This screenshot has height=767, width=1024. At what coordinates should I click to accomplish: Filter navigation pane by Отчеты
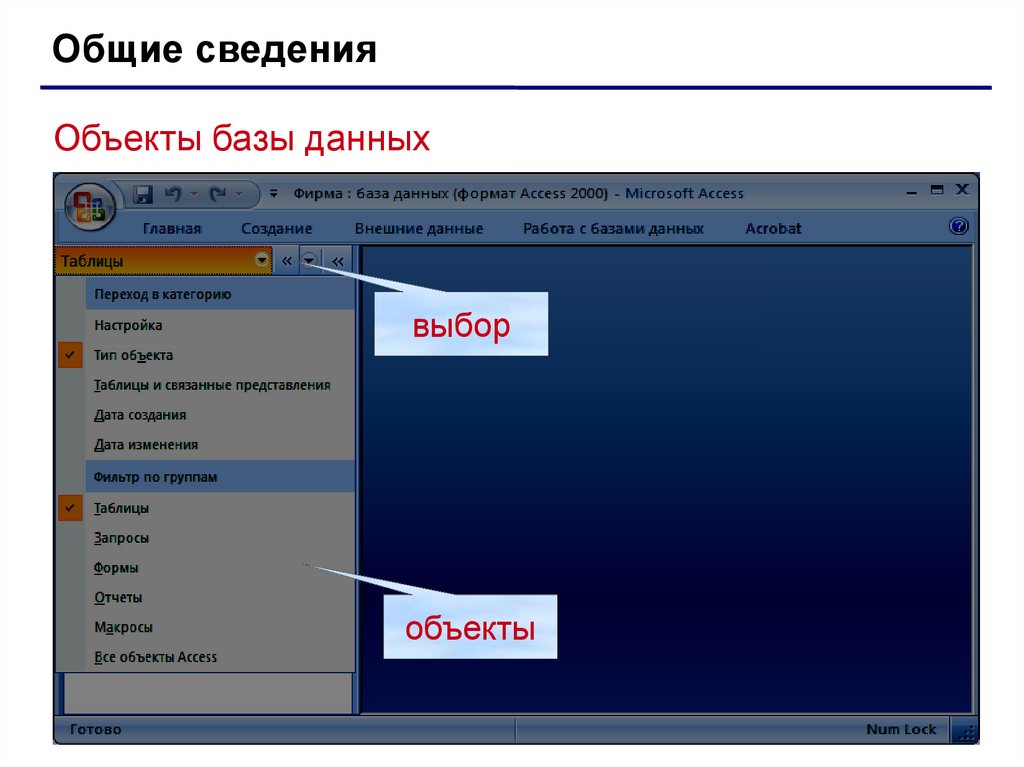click(x=220, y=598)
